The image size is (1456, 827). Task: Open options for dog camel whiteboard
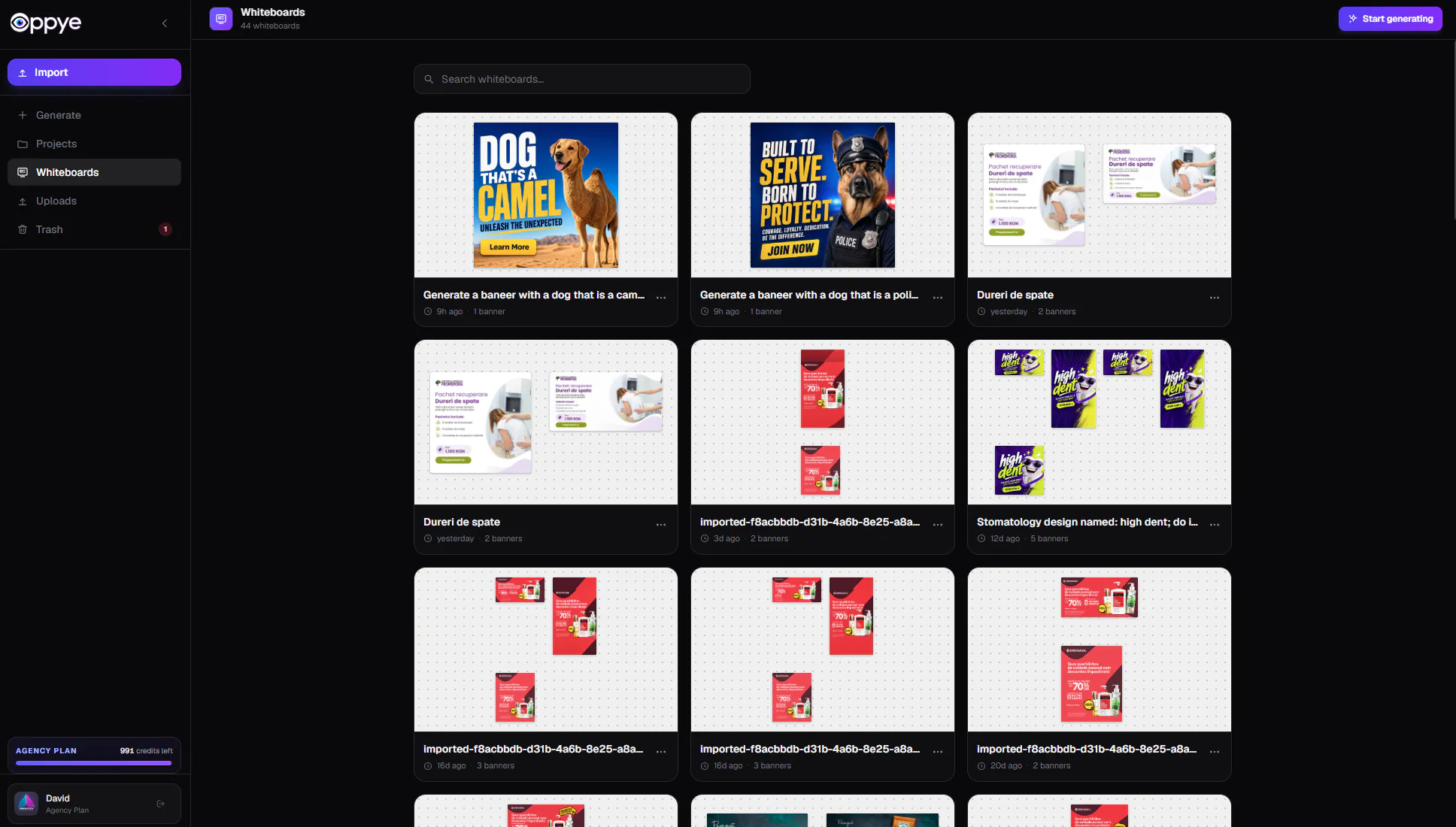[661, 298]
